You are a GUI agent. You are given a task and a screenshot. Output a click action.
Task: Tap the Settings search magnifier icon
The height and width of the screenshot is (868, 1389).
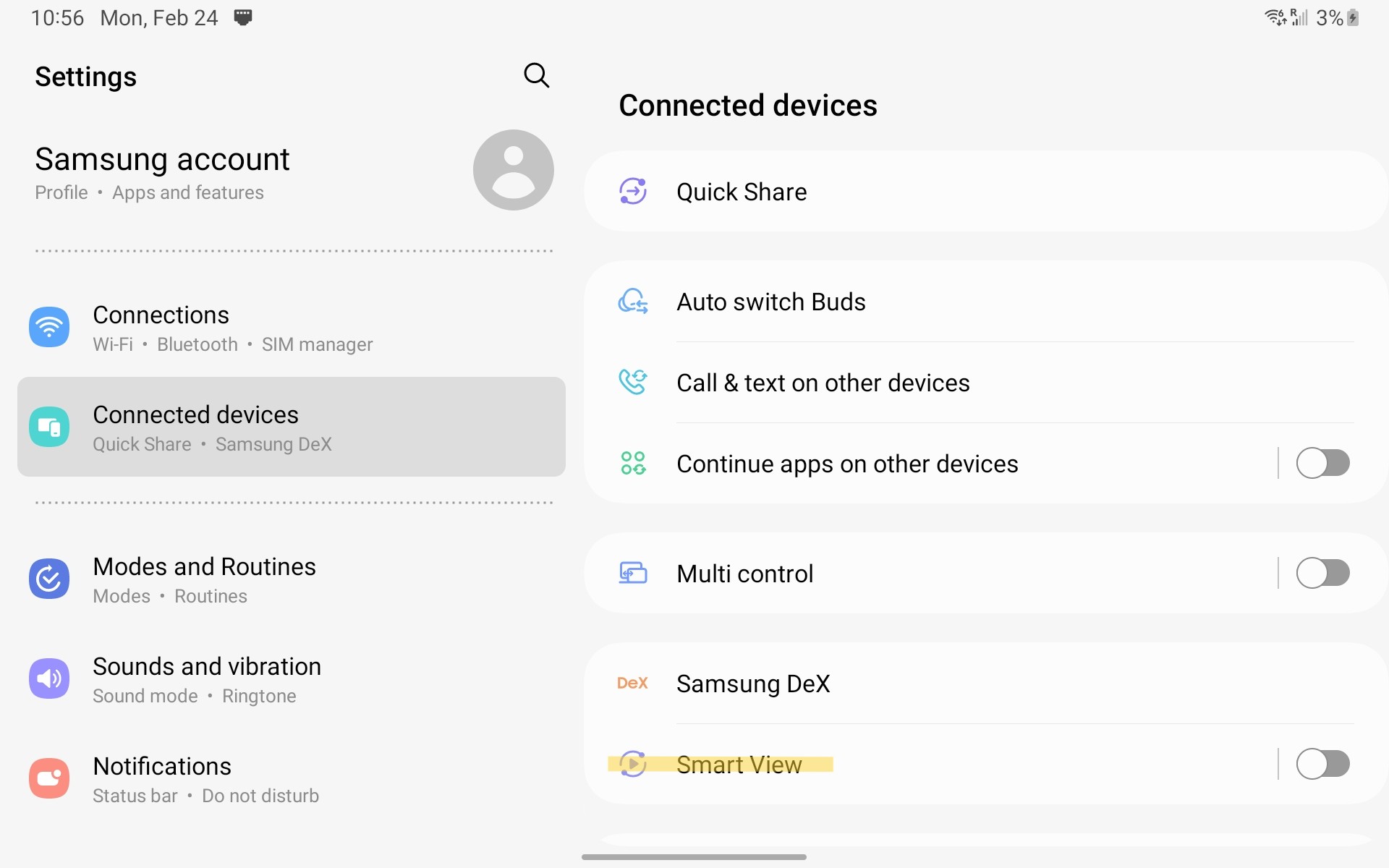(536, 75)
